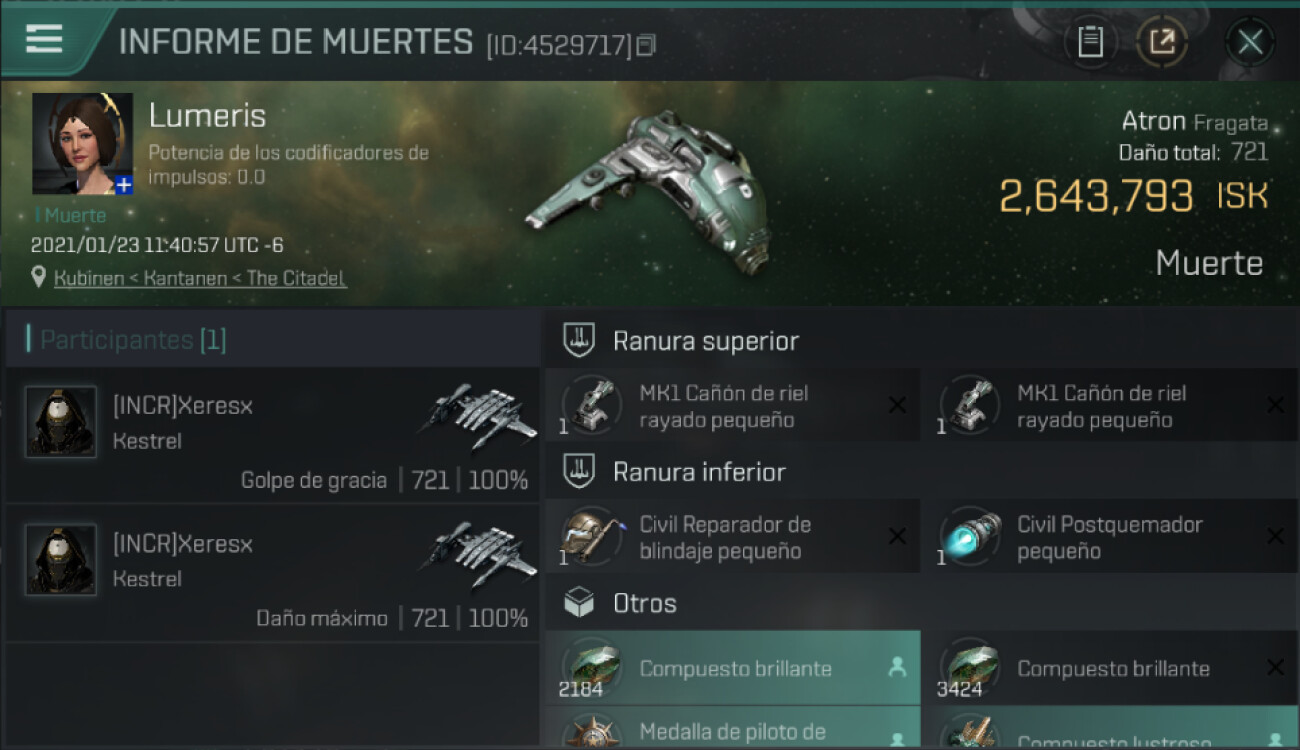The width and height of the screenshot is (1300, 750).
Task: Add Lumeris as contact plus icon
Action: click(x=123, y=185)
